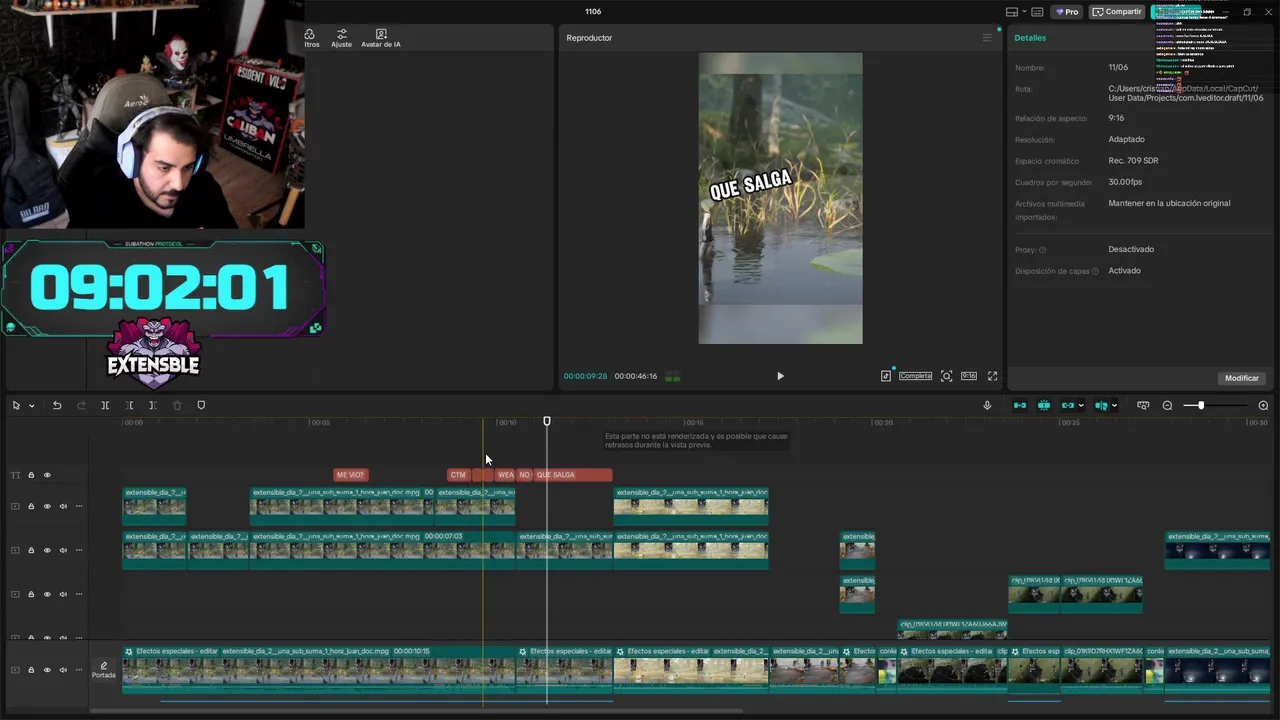
Task: Mute the main track beside Portada
Action: (x=63, y=670)
